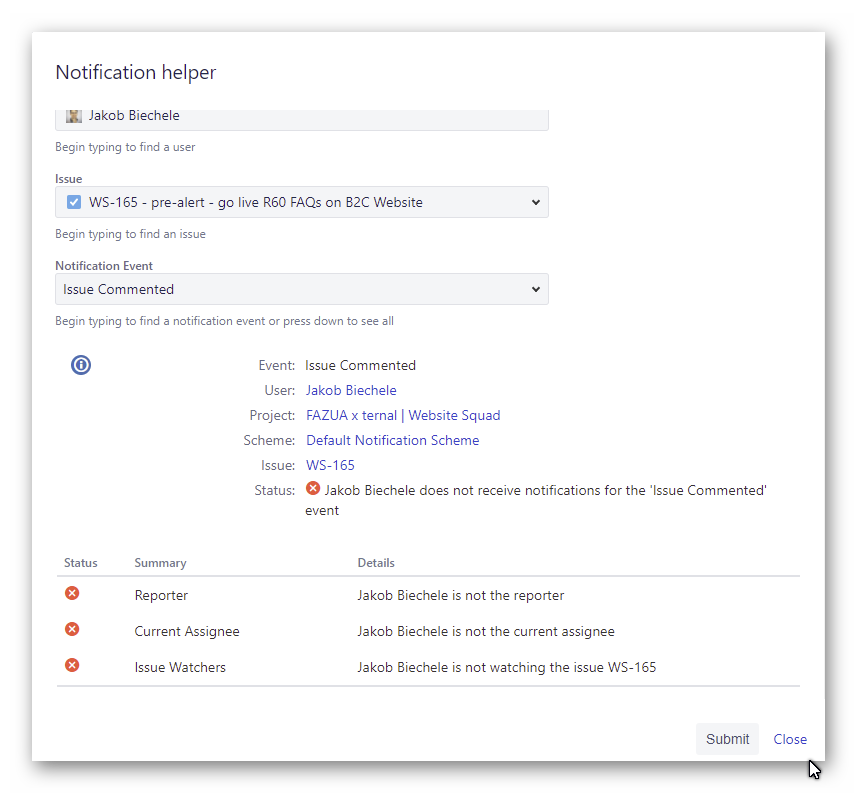Click the 'Status' column header in table
The width and height of the screenshot is (857, 796).
pyautogui.click(x=80, y=563)
